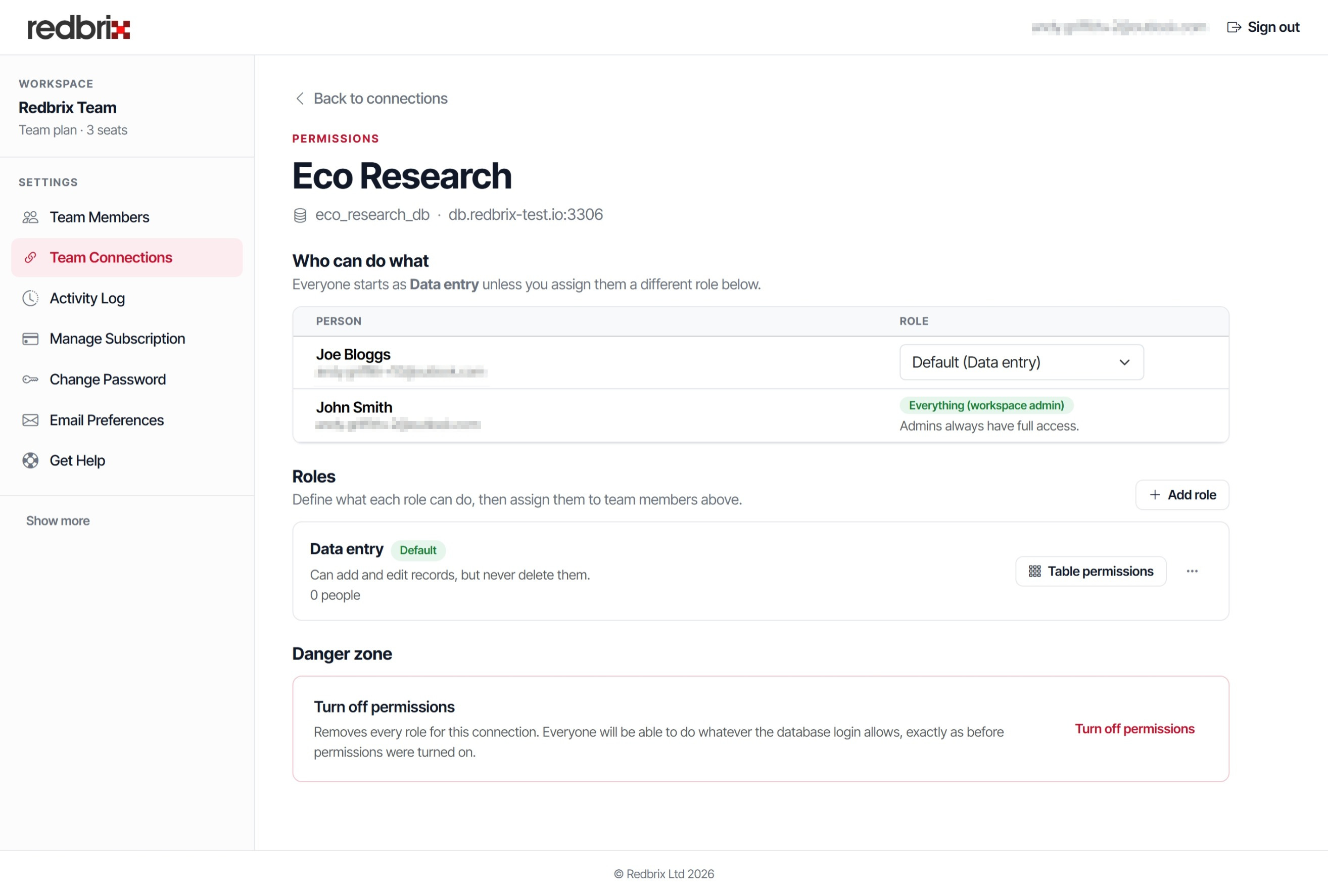The width and height of the screenshot is (1328, 896).
Task: Click the Default badge on Data entry
Action: [x=418, y=550]
